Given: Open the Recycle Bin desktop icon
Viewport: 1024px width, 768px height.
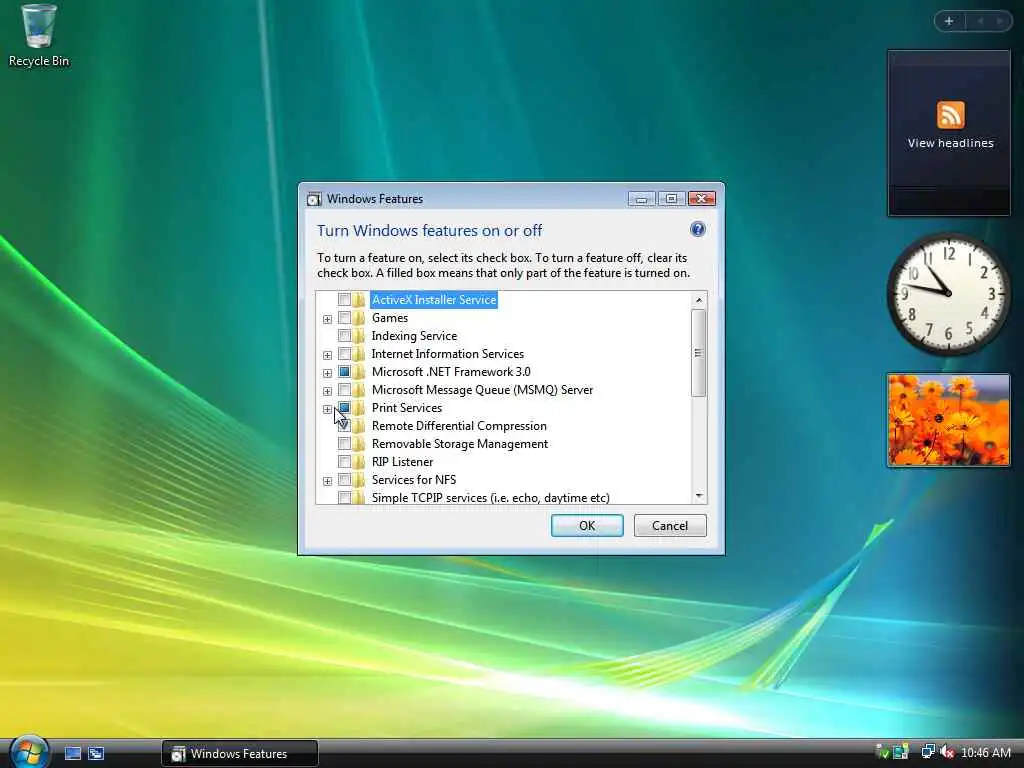Looking at the screenshot, I should pos(39,36).
